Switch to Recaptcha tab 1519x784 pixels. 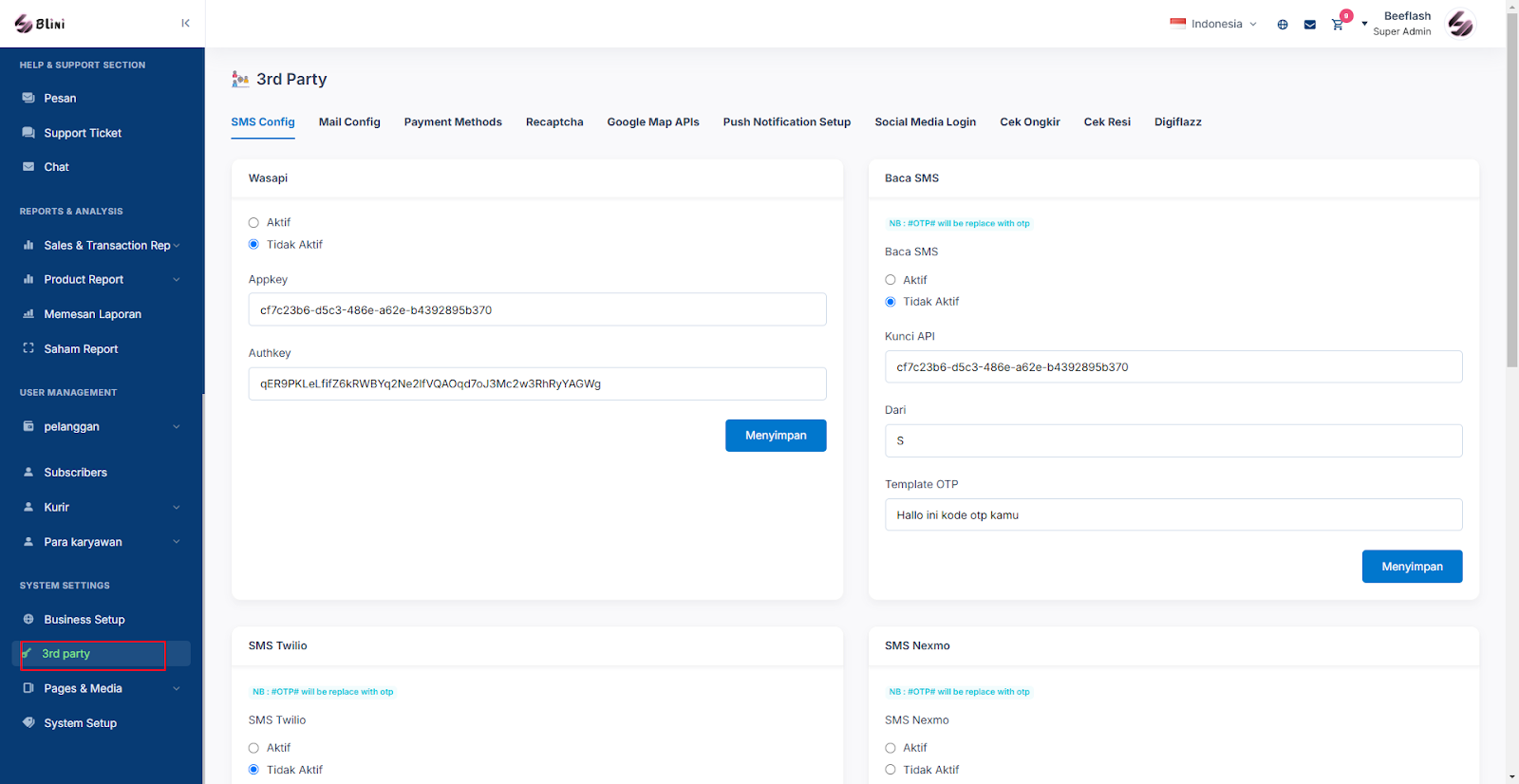pyautogui.click(x=554, y=121)
